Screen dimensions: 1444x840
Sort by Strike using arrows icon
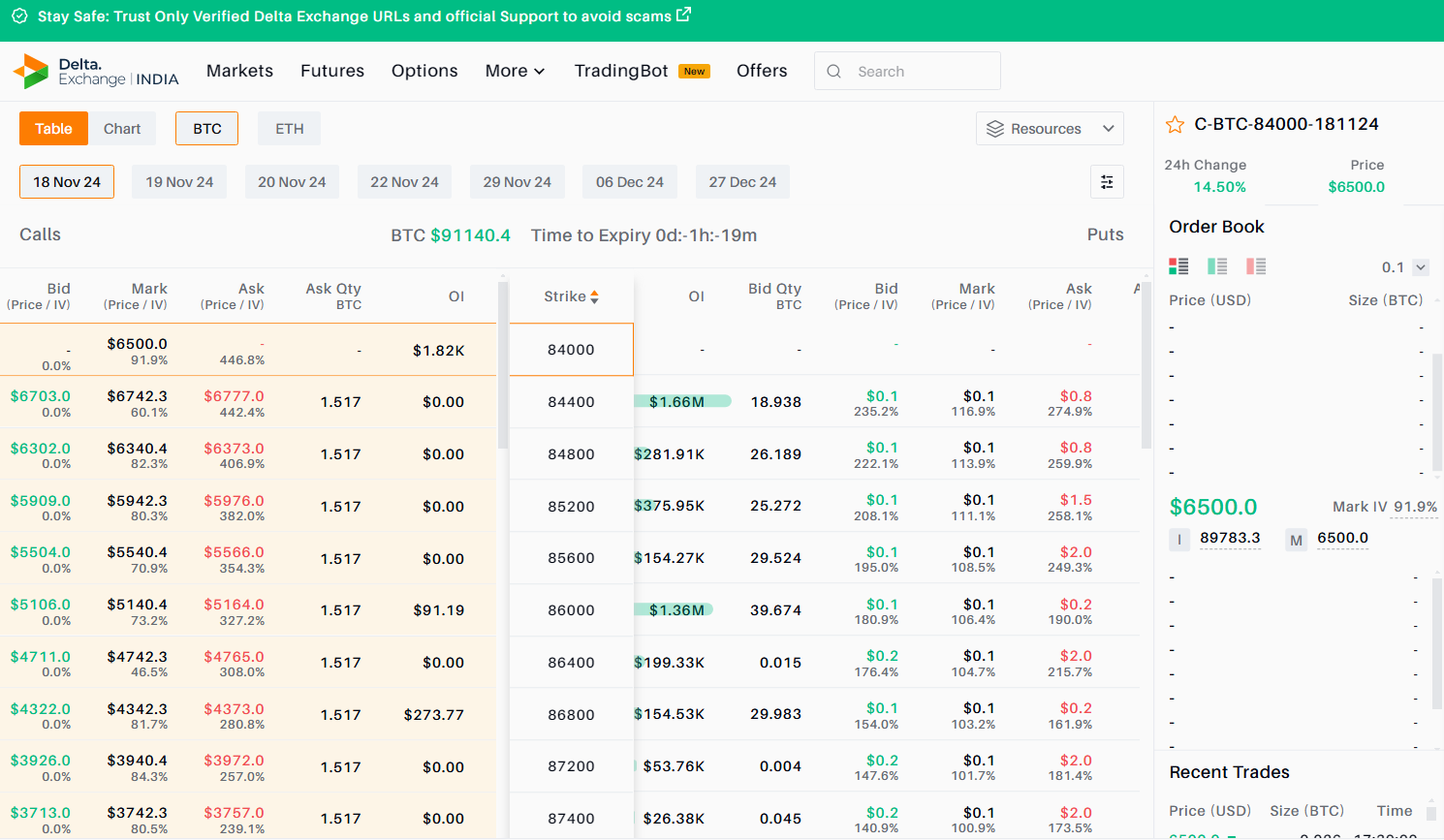pos(594,297)
